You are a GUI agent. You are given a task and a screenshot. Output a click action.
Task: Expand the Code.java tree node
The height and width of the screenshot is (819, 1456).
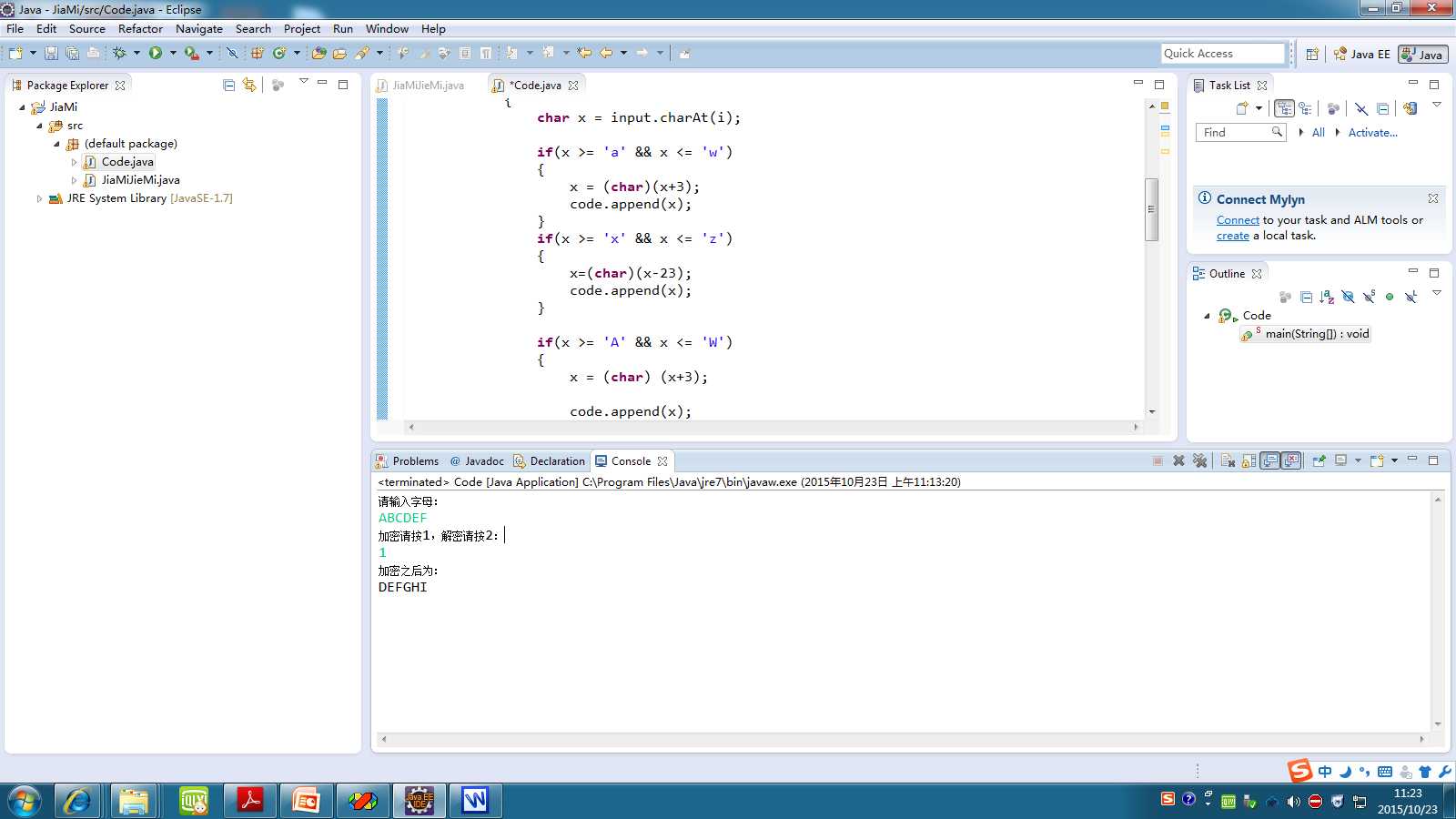click(x=74, y=162)
